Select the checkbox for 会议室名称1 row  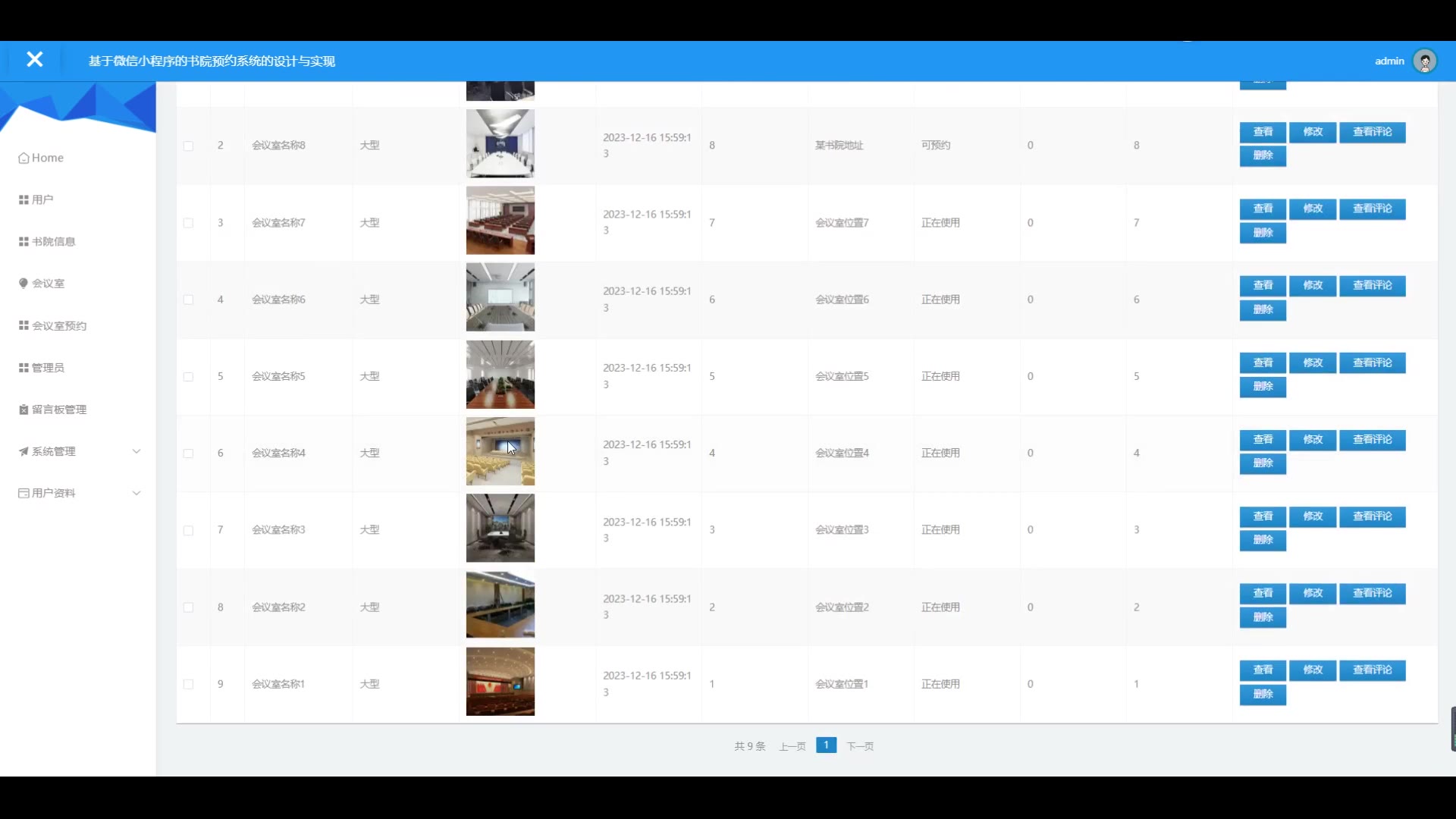tap(188, 684)
